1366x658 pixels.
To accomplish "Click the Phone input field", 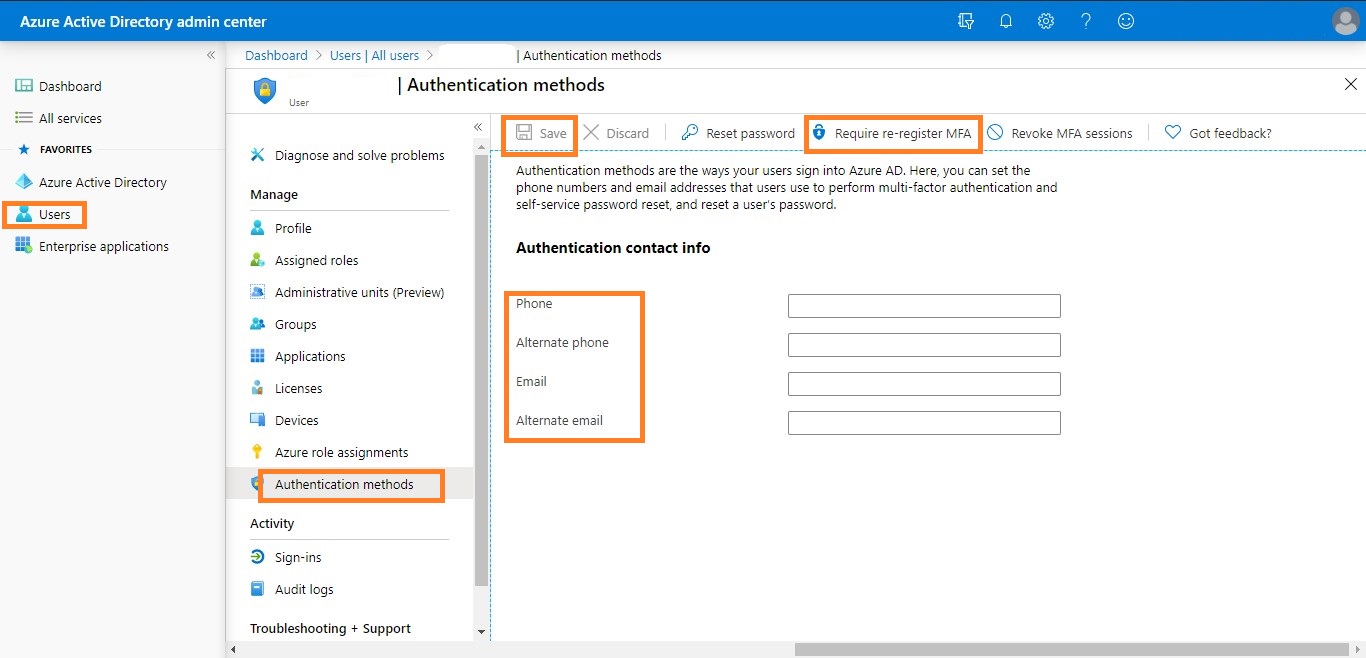I will pos(923,306).
